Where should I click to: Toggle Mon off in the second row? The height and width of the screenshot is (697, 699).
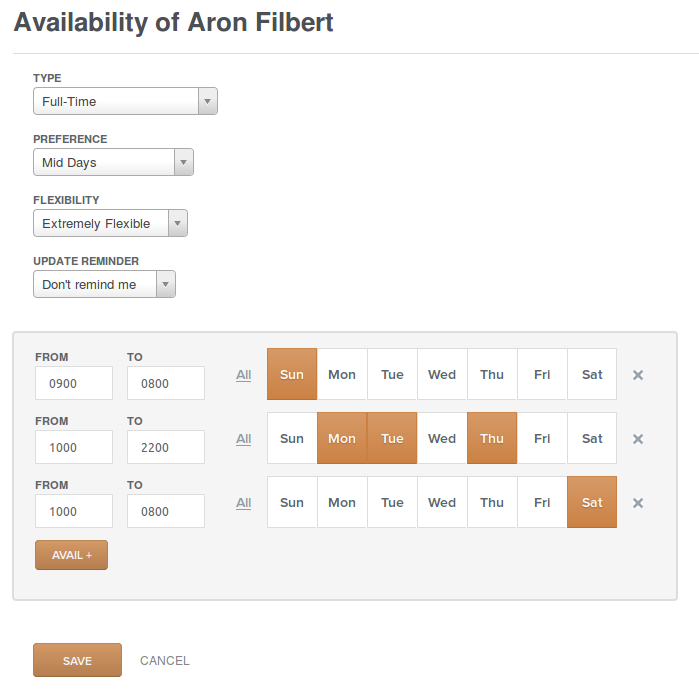point(342,438)
